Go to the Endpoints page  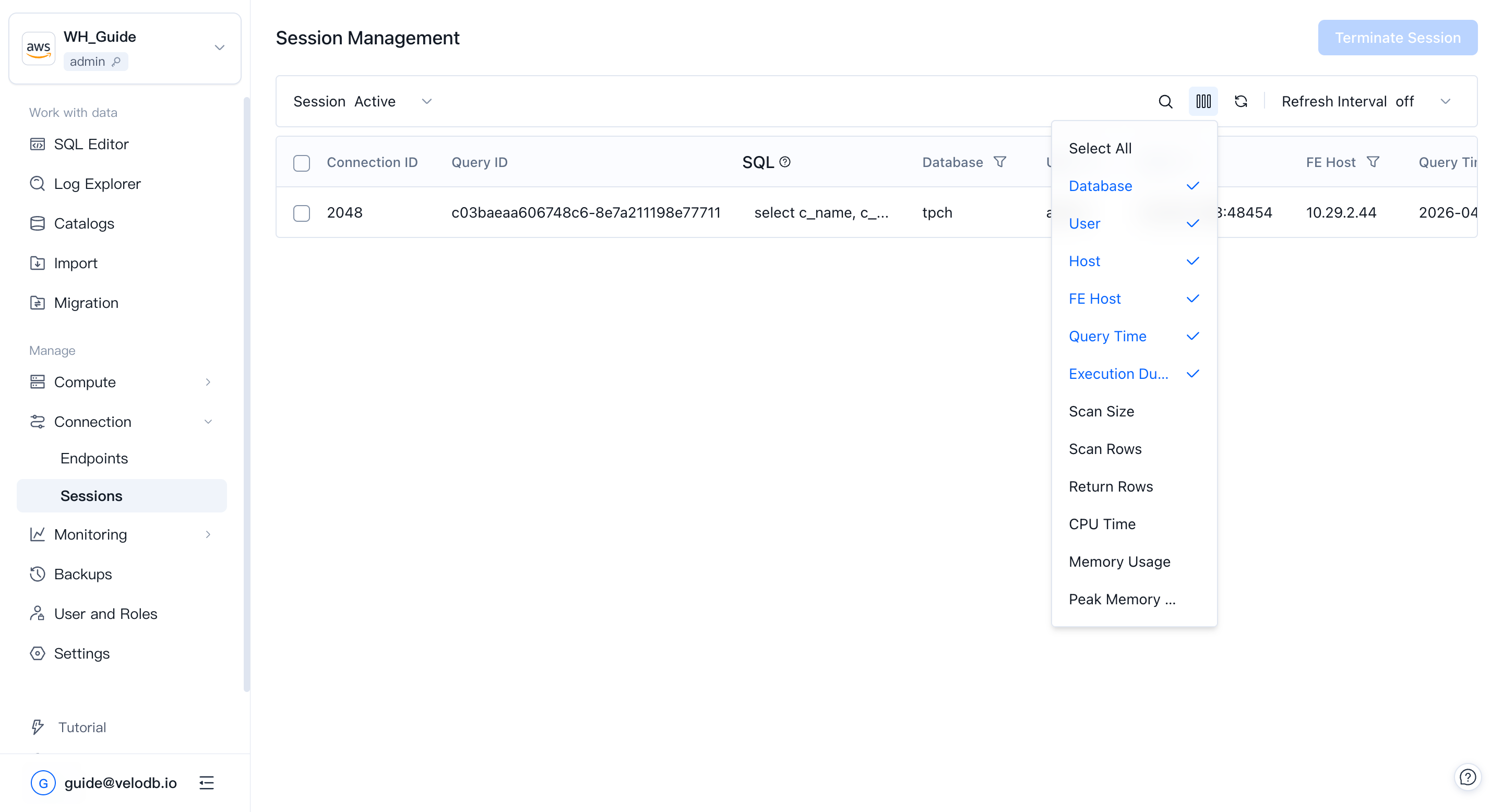(94, 459)
